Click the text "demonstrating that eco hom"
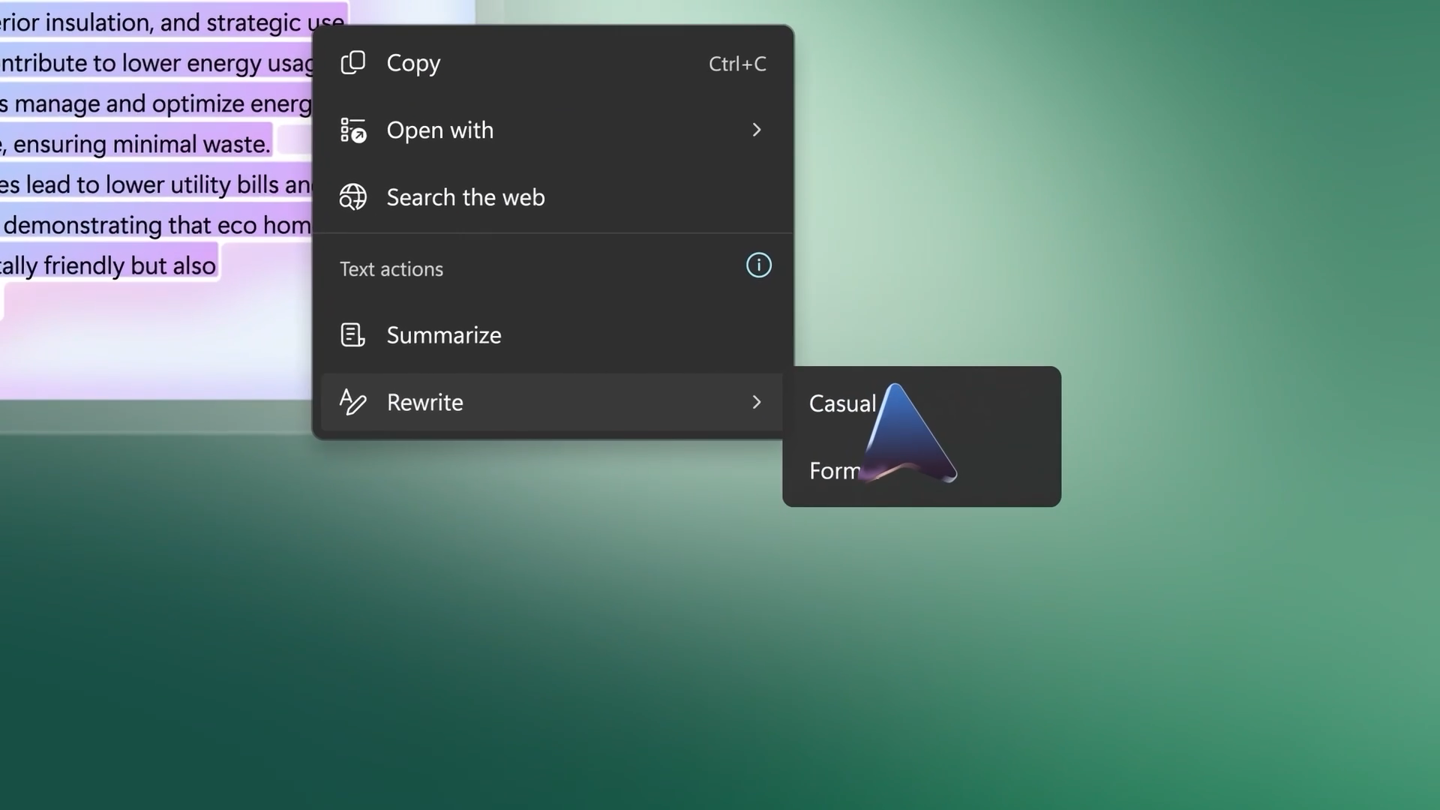Screen dimensions: 1440x810 (x=156, y=225)
